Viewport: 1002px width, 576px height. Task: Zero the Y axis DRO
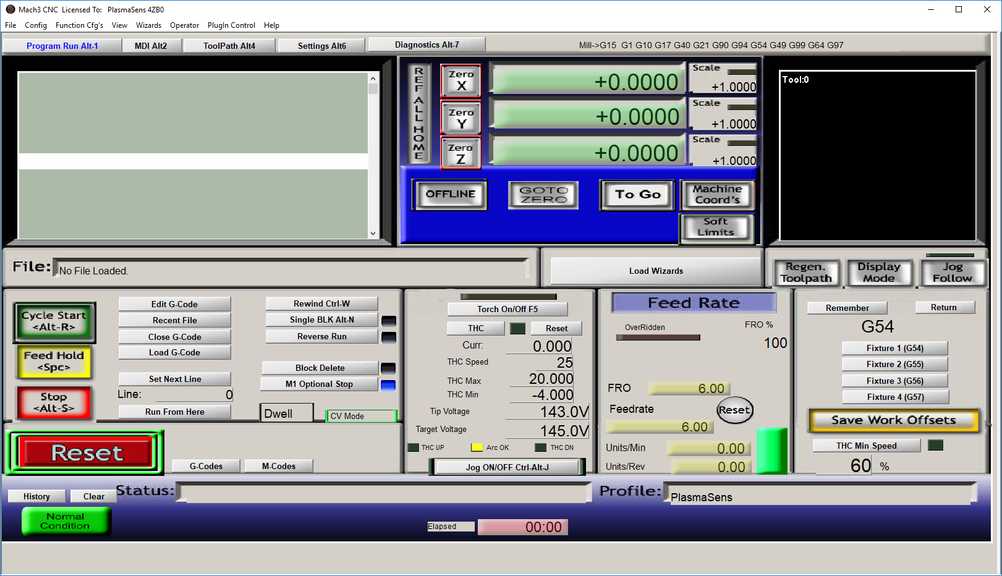click(x=460, y=116)
